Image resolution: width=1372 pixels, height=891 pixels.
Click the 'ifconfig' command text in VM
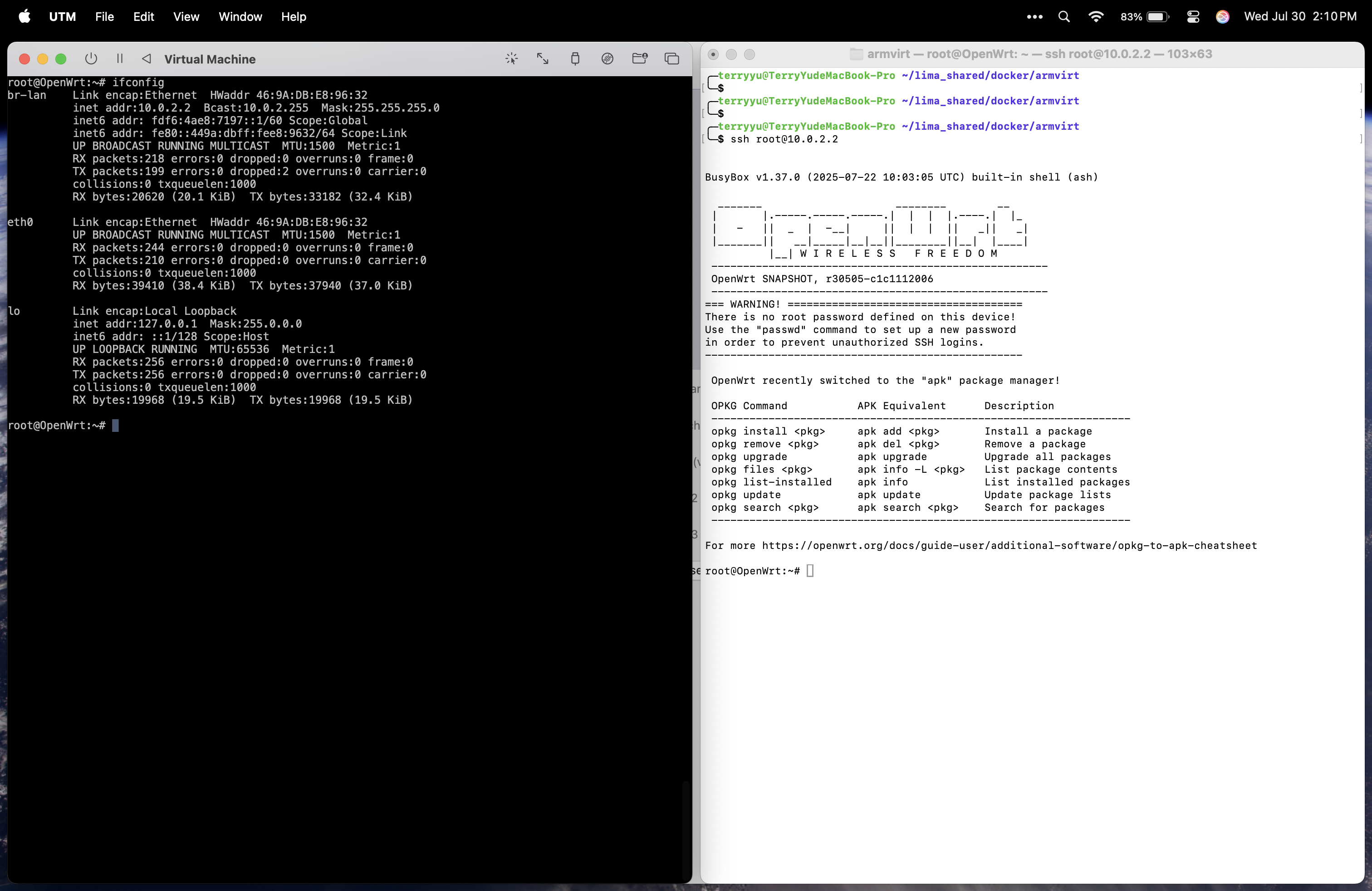pos(138,83)
